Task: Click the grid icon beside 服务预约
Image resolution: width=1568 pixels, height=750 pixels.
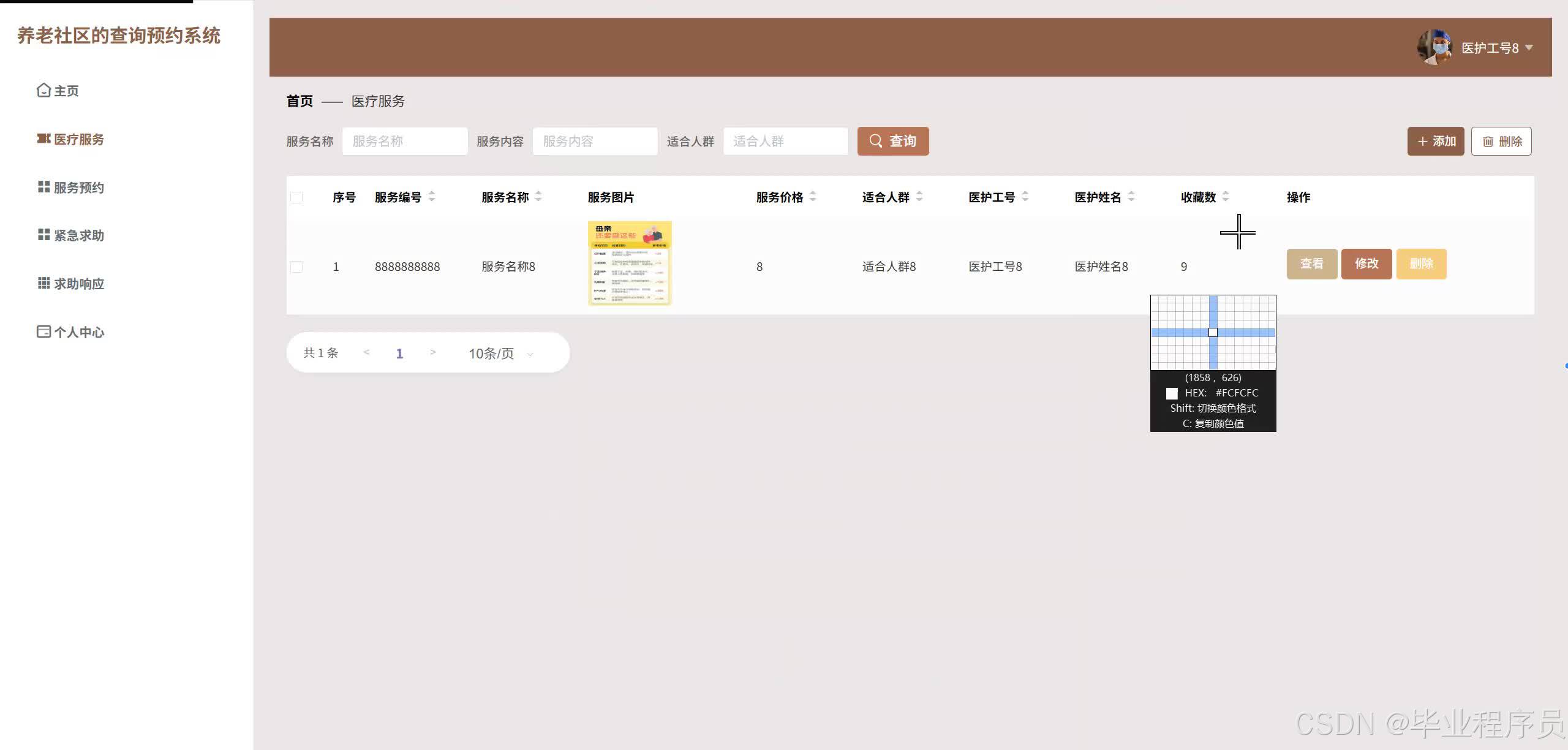Action: point(43,187)
